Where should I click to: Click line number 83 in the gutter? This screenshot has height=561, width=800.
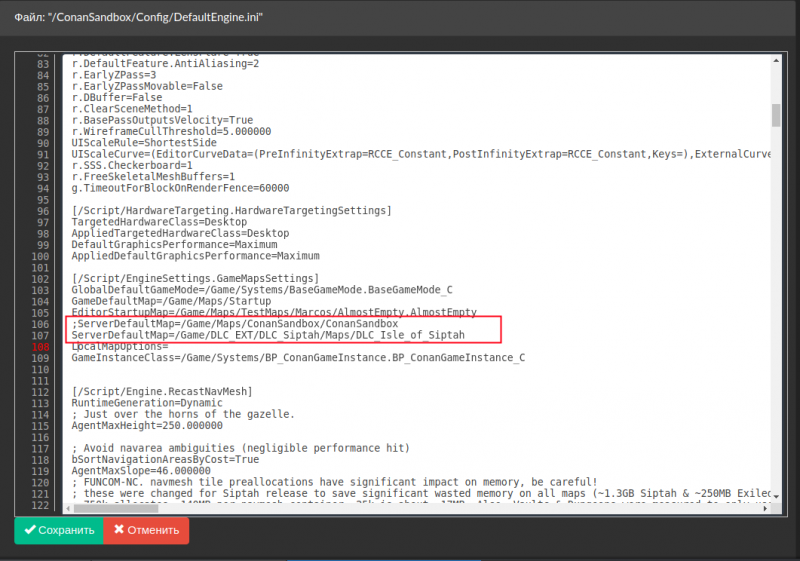[43, 64]
